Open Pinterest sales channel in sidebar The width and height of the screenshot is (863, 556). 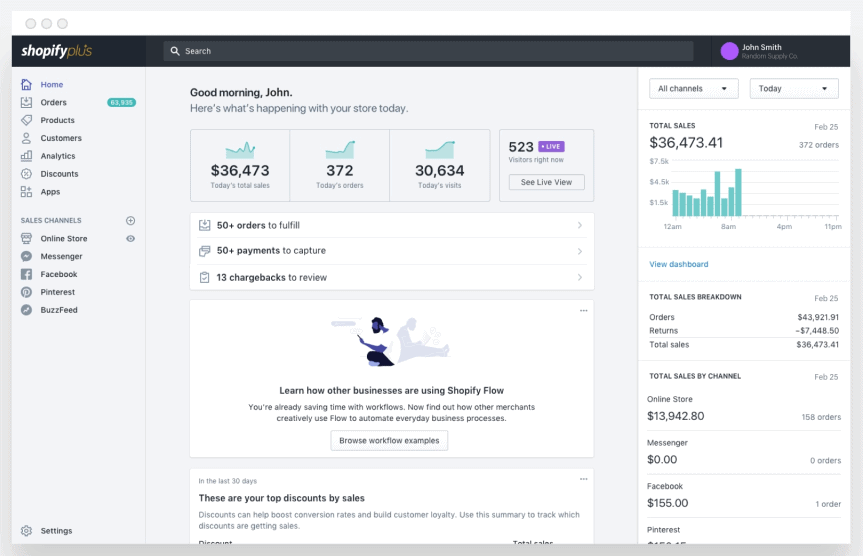57,292
